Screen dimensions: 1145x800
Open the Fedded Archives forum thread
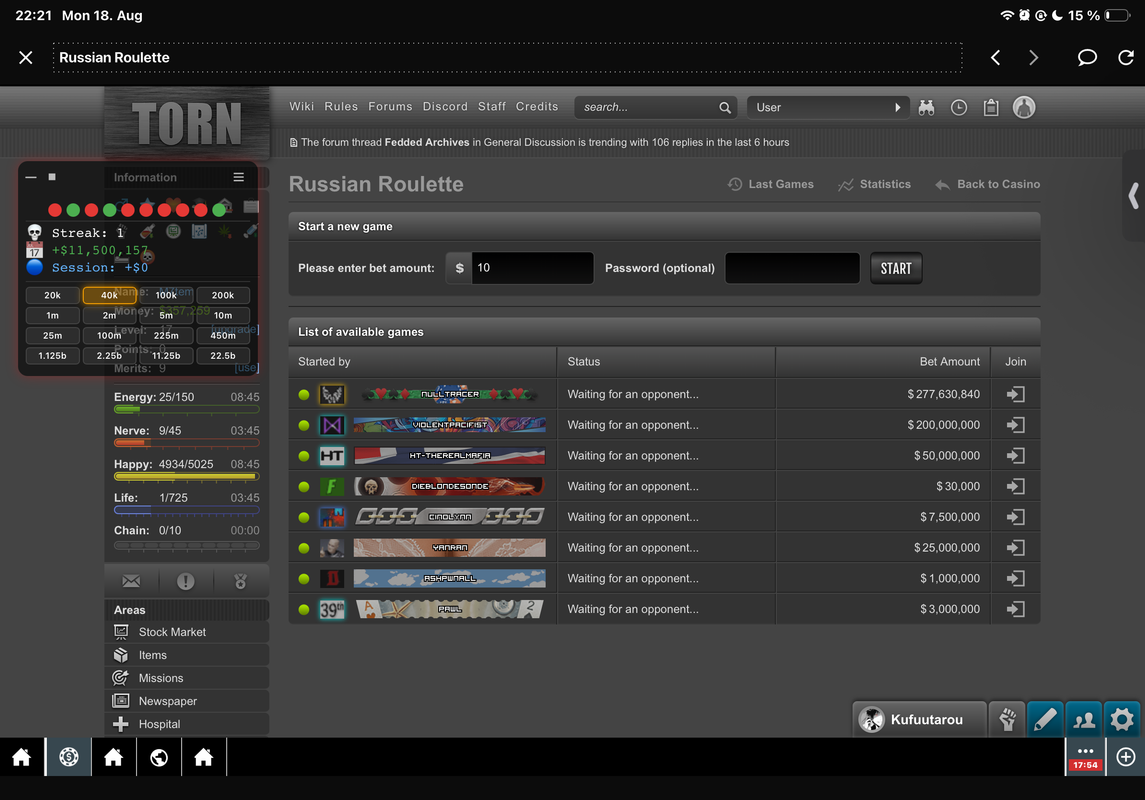point(426,142)
